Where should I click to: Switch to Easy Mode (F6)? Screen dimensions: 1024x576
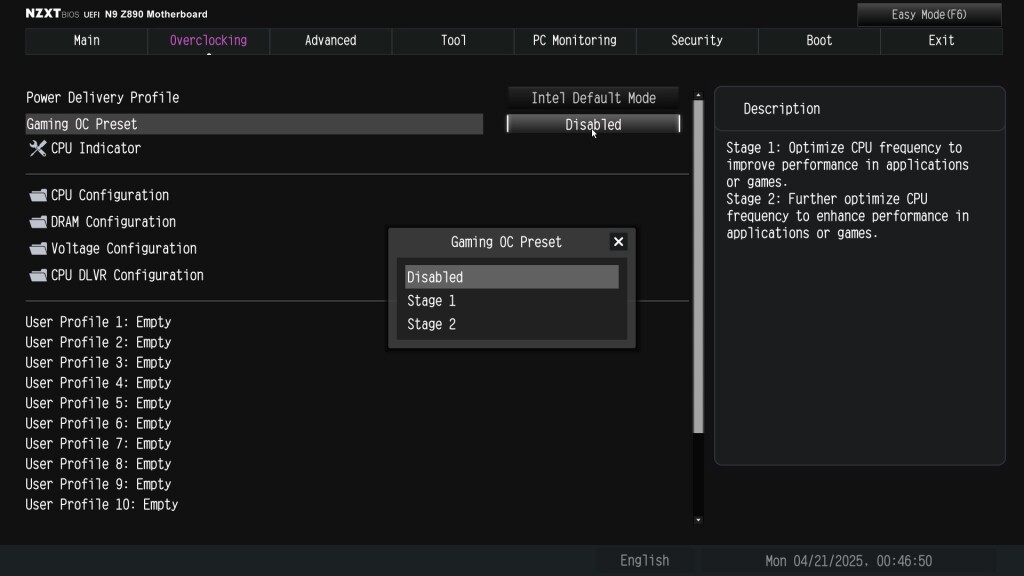(x=929, y=14)
